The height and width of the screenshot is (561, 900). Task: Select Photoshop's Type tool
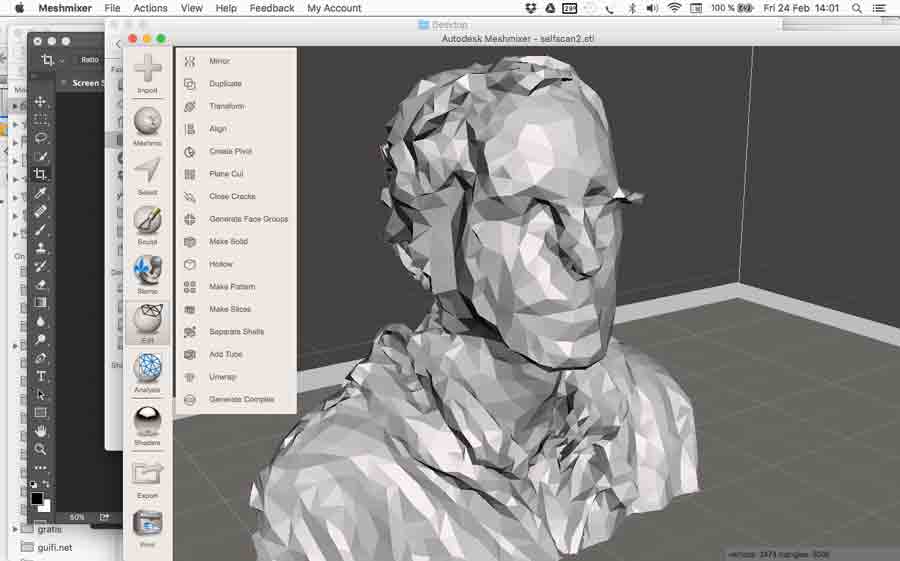pos(41,376)
